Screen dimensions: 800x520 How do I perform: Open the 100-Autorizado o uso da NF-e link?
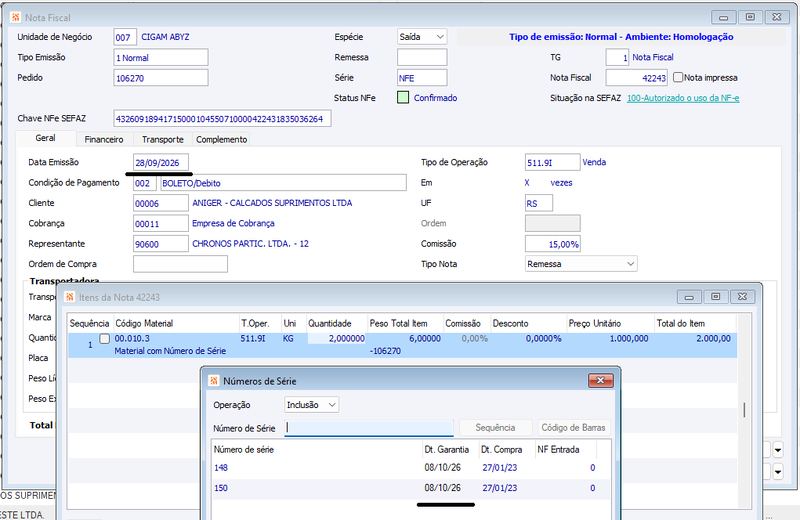(x=683, y=98)
